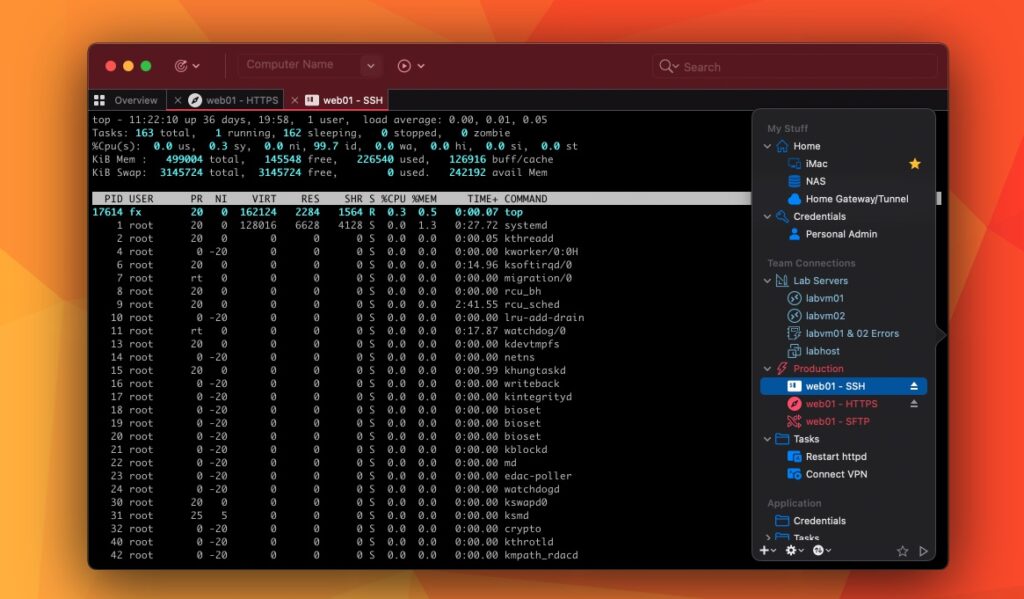Open labvm01 & 02 Errors item
Screen dimensions: 1024x599
pyautogui.click(x=852, y=333)
